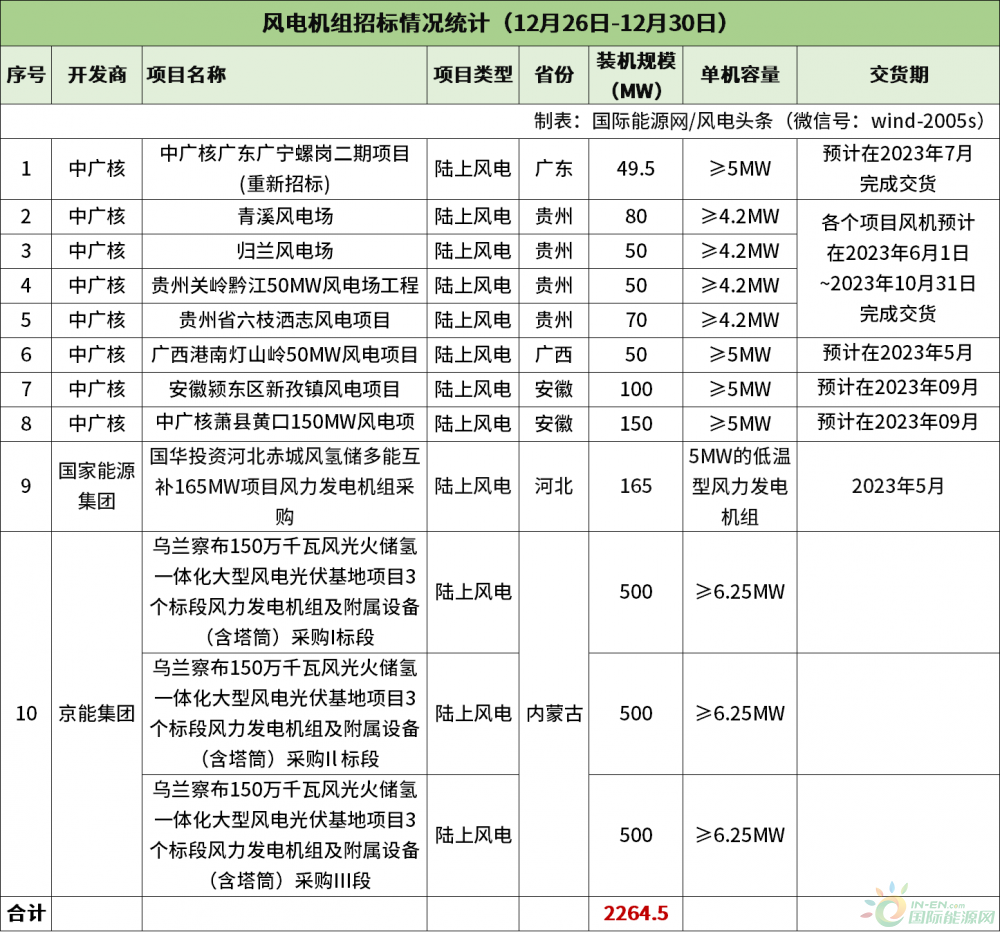
Task: Click delivery cell 预计在2023年5月
Action: tap(898, 353)
